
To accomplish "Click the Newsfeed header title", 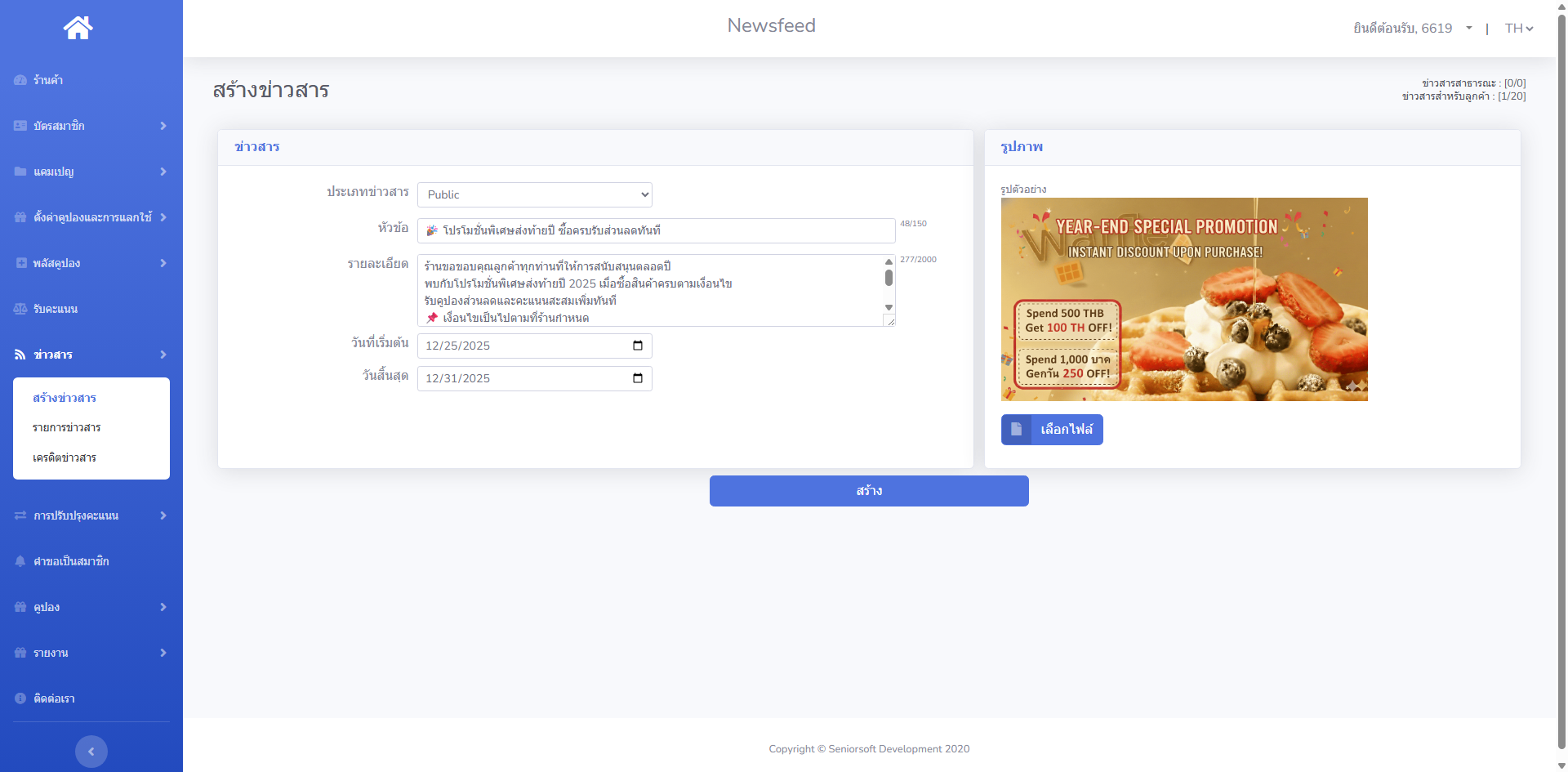I will pyautogui.click(x=772, y=25).
